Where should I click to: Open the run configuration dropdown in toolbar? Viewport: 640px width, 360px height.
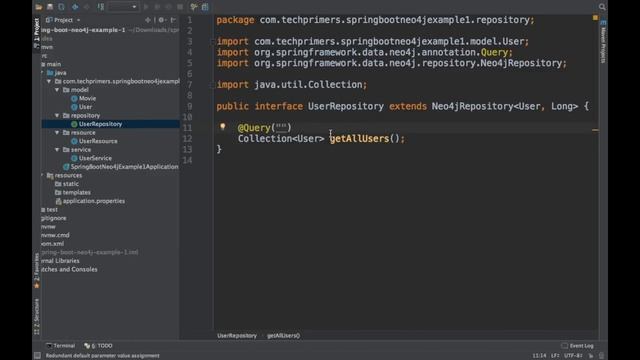point(123,7)
